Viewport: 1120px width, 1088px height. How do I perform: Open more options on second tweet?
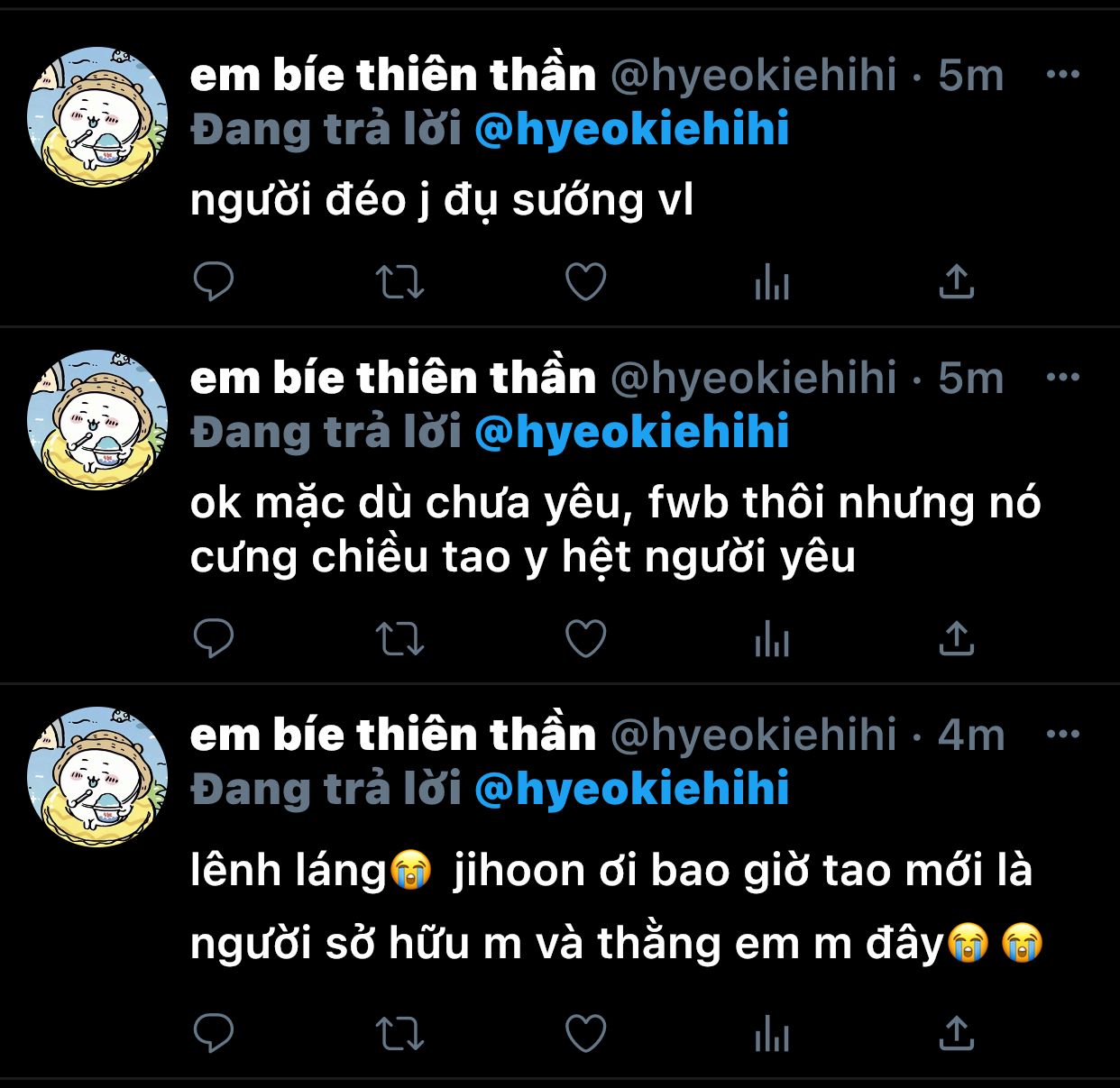tap(1063, 378)
